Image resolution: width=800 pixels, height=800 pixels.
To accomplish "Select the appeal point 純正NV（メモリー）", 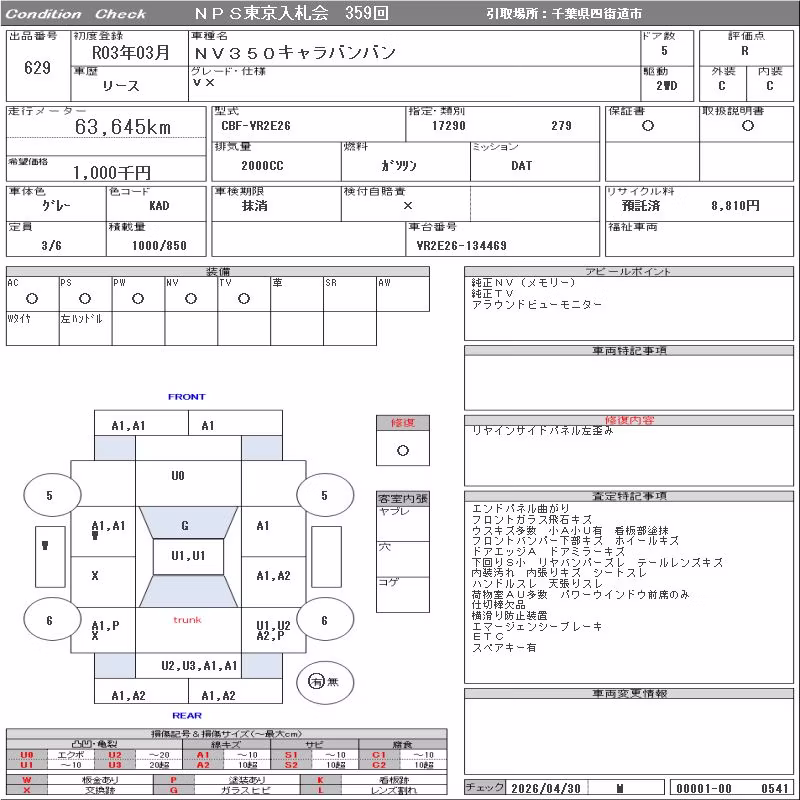I will click(x=523, y=283).
